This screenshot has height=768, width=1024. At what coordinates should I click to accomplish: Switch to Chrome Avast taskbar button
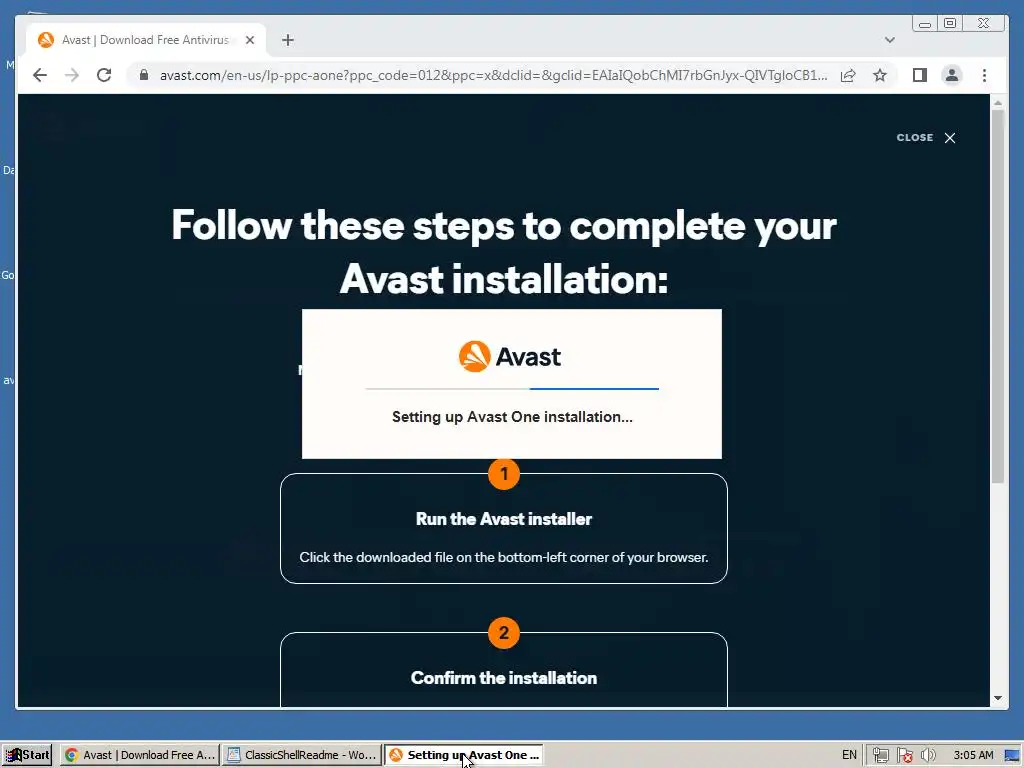tap(140, 755)
